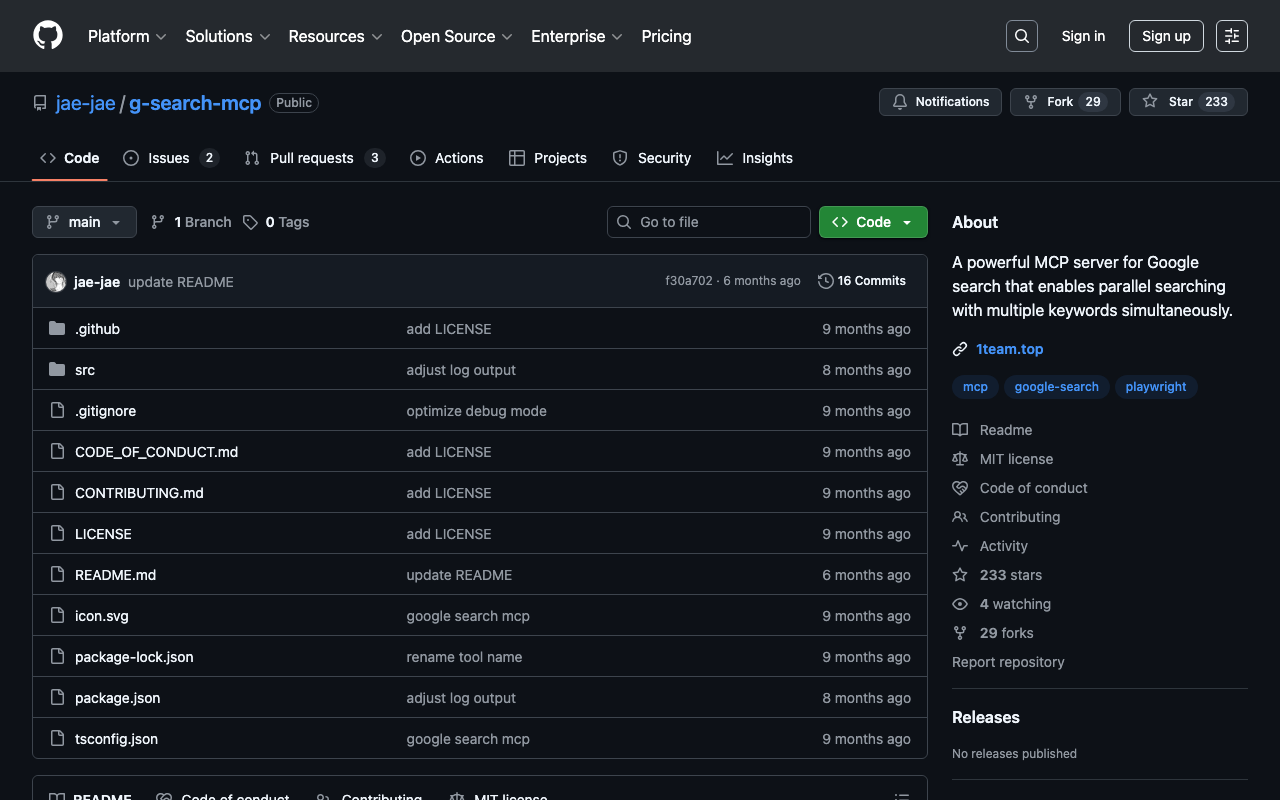Click jae-jae avatar in latest commit row
Screen dimensions: 1280x800
pos(56,282)
